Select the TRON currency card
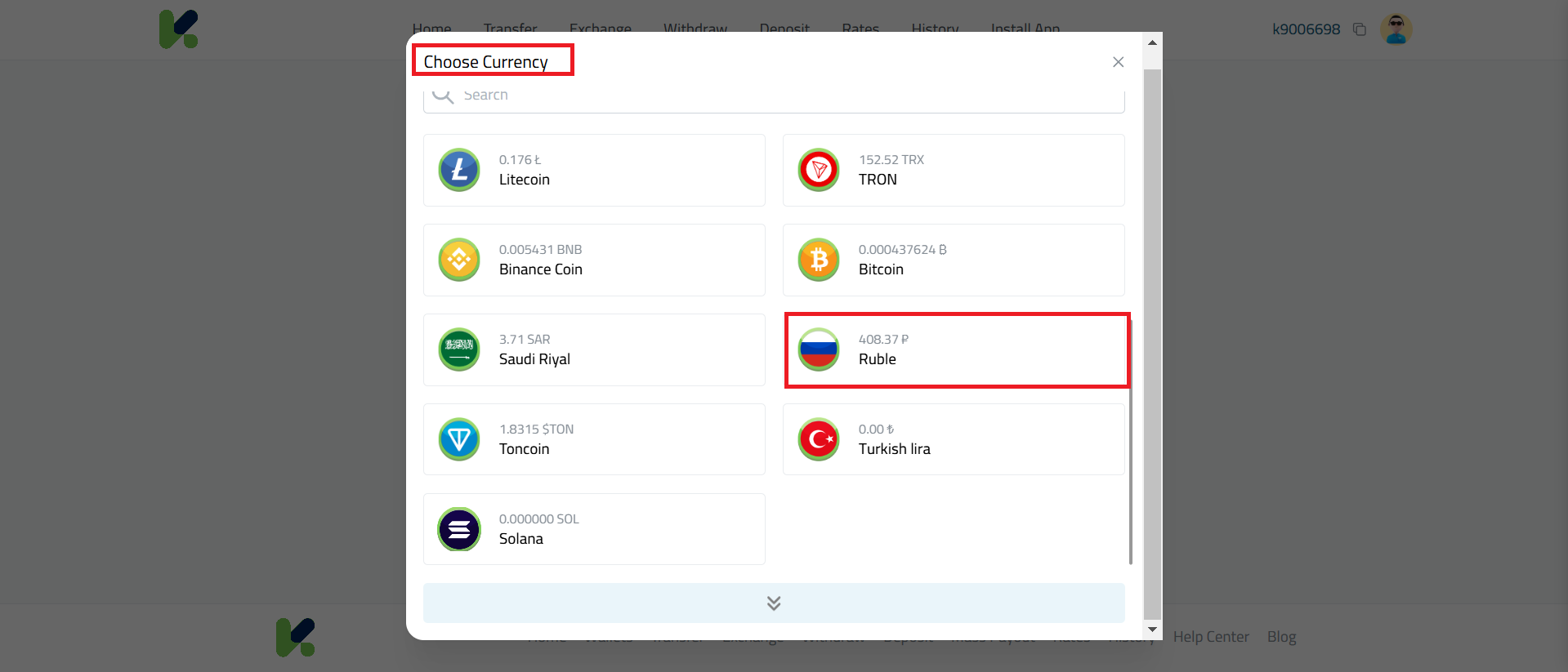Screen dimensions: 1568x672 (x=954, y=170)
